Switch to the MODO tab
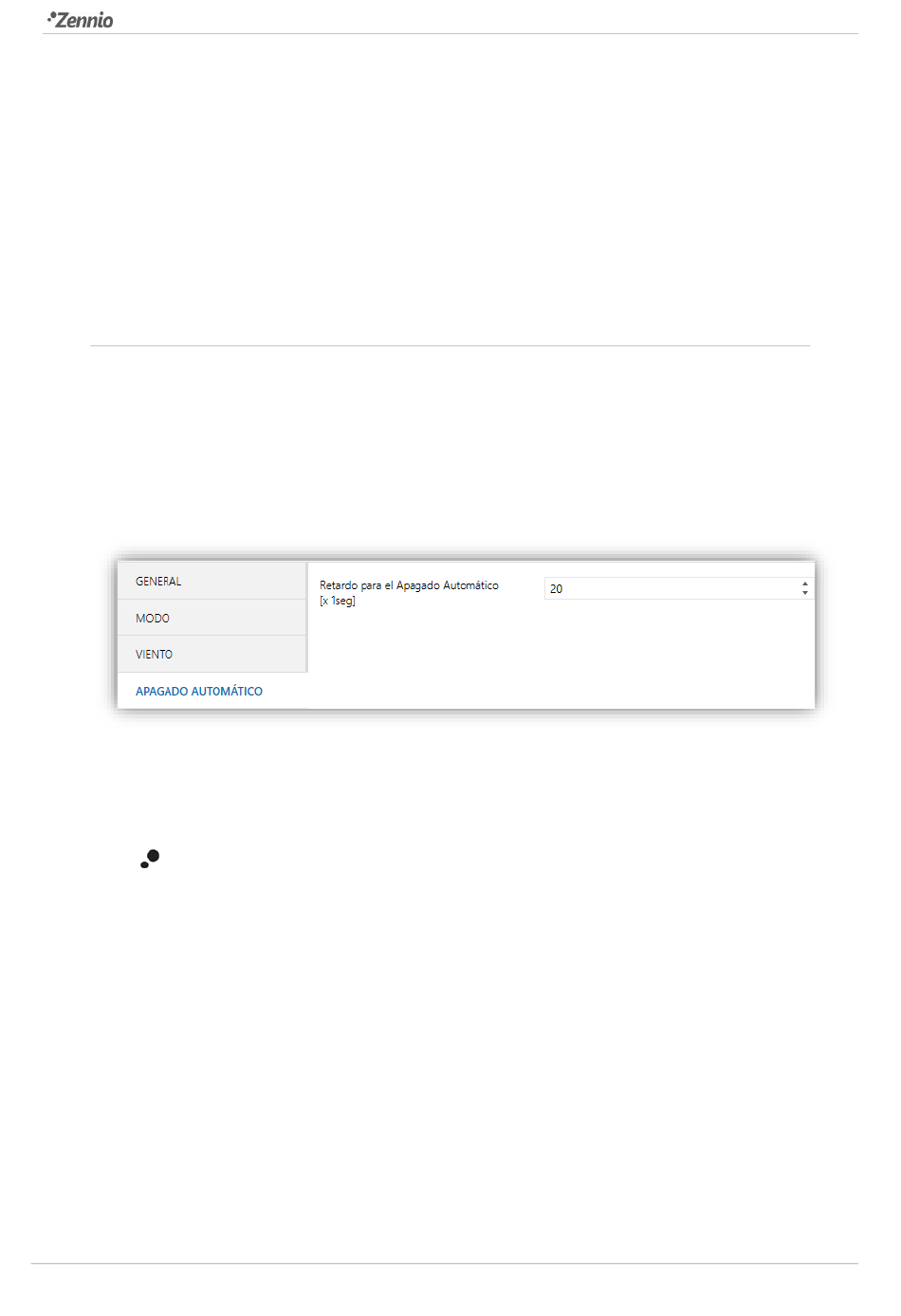901x1316 pixels. [211, 618]
